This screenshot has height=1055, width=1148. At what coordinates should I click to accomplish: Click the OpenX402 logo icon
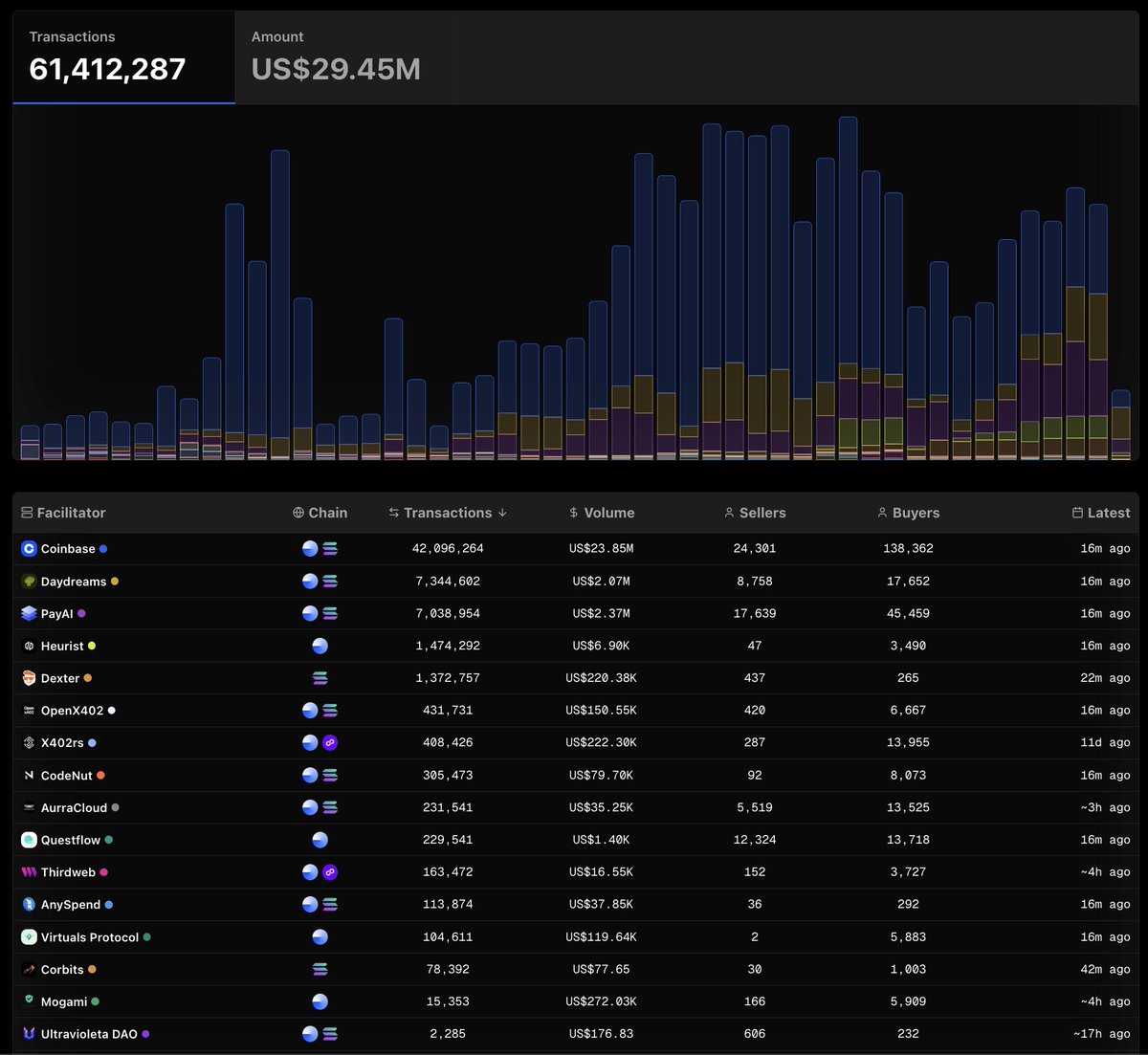[29, 711]
